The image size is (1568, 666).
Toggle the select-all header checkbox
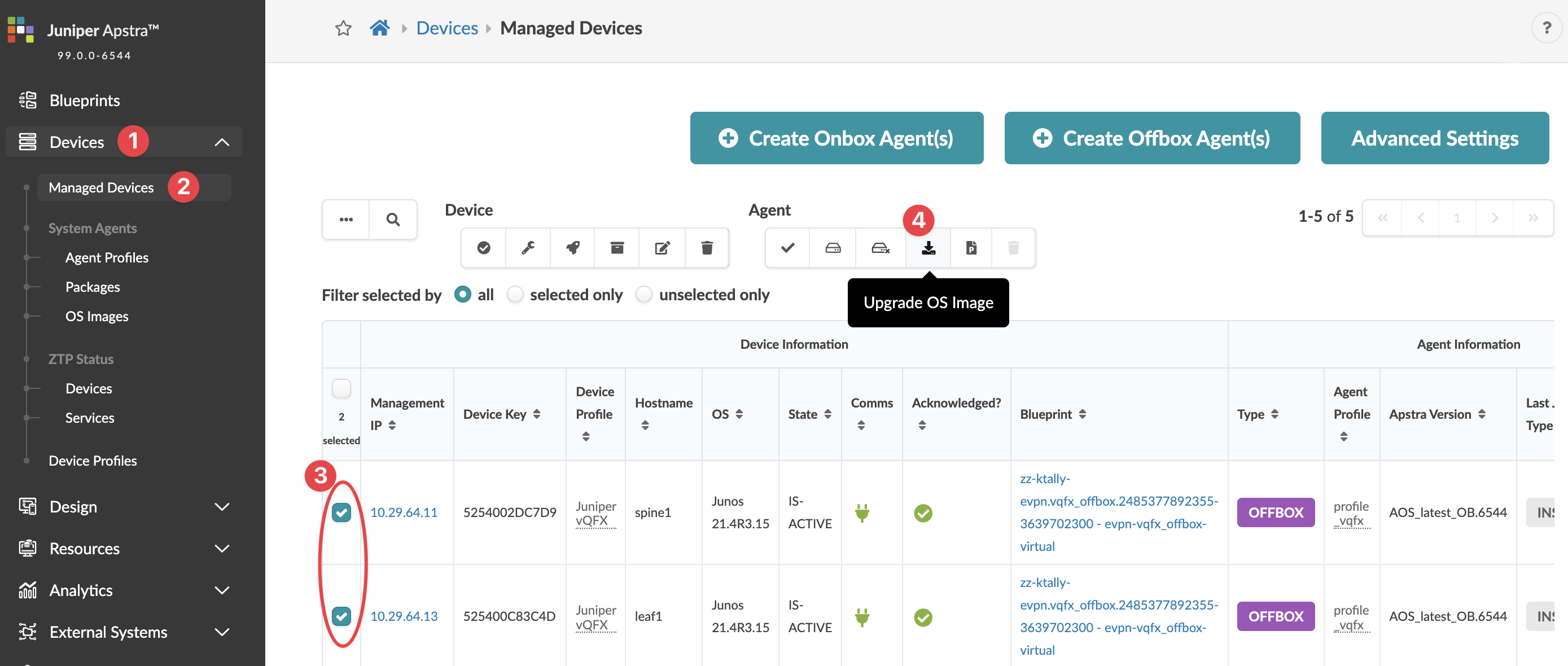(x=341, y=388)
